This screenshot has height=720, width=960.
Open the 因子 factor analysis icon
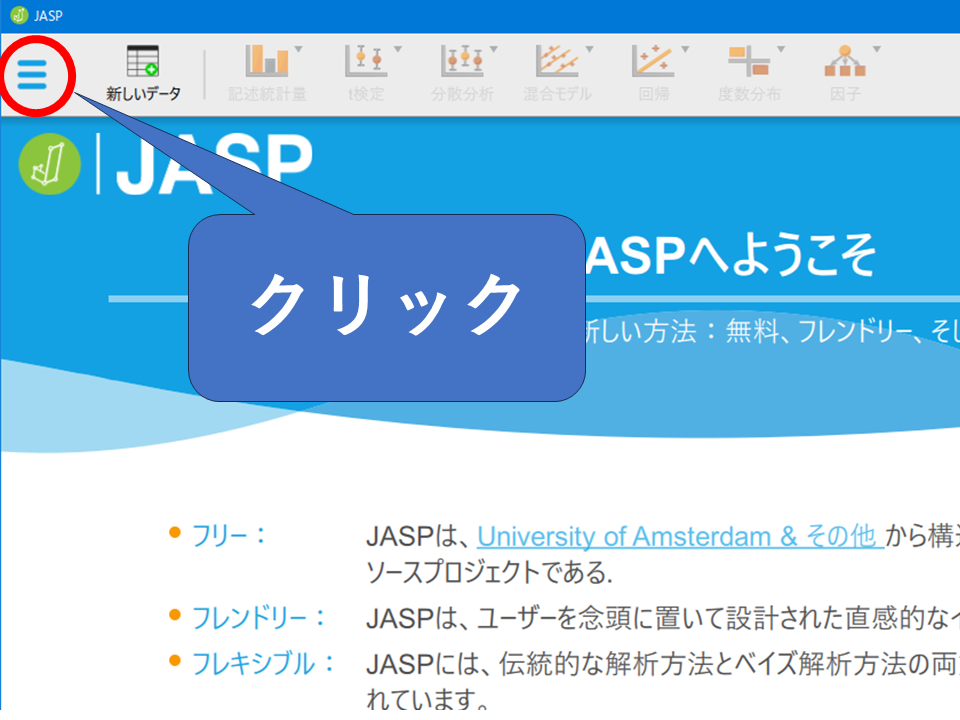[x=844, y=62]
